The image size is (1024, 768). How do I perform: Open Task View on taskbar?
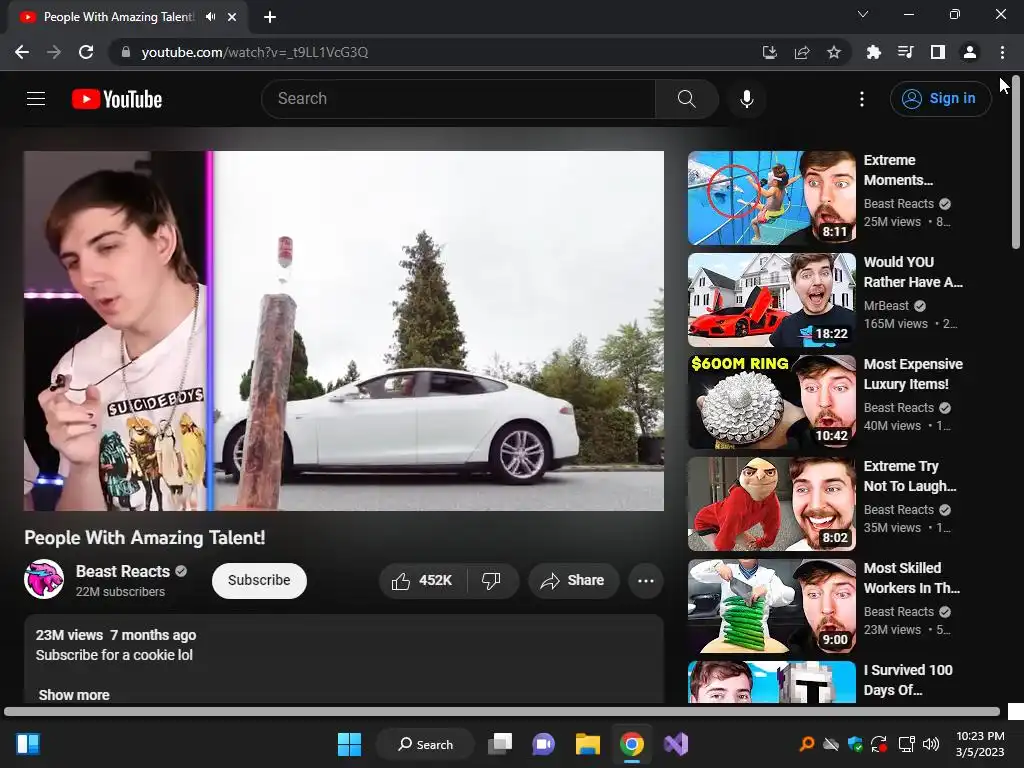click(x=500, y=744)
